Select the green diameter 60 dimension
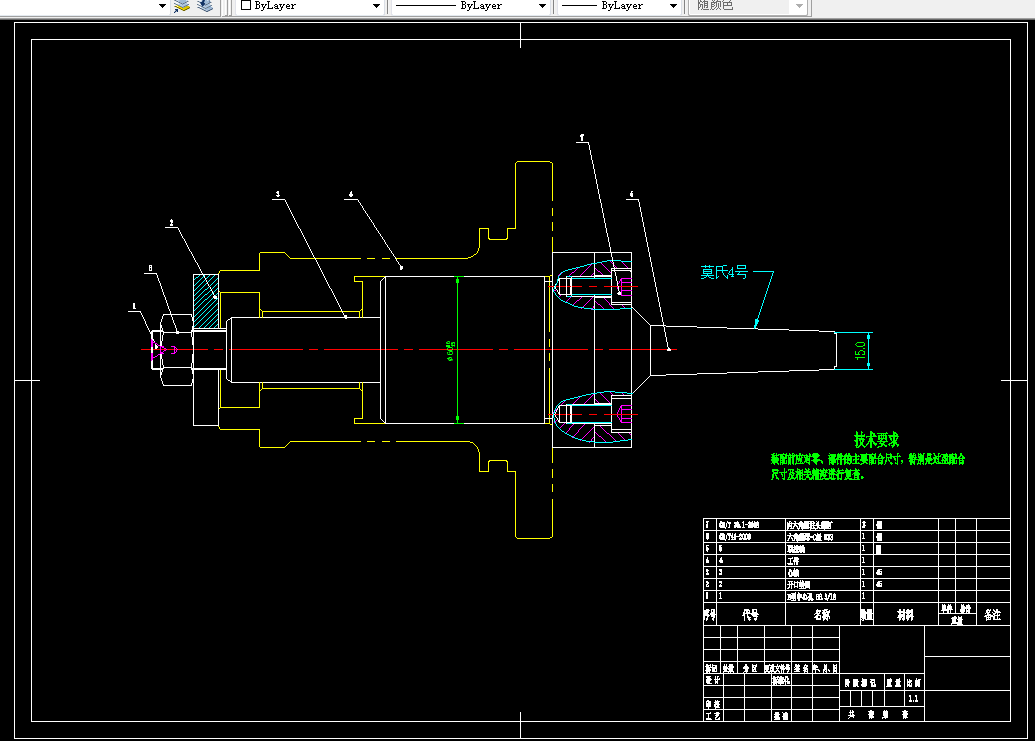This screenshot has width=1035, height=741. pos(454,350)
